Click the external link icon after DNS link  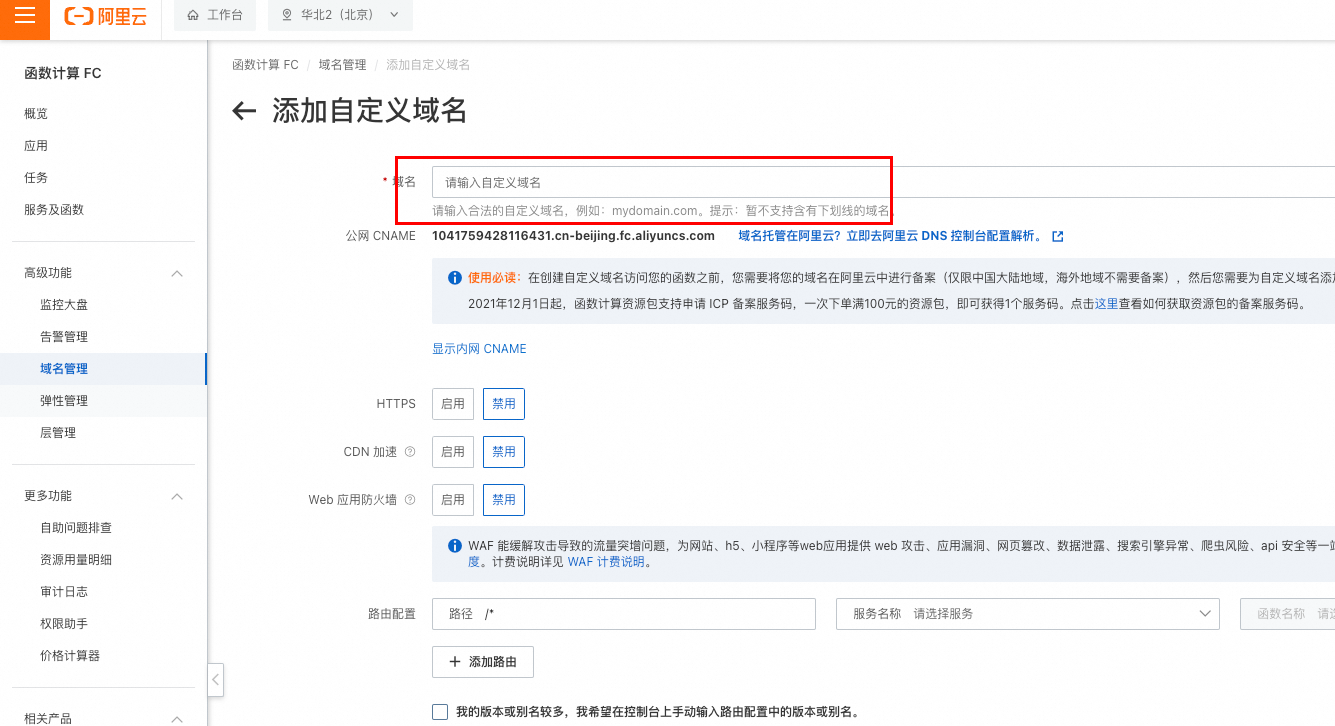[x=1058, y=237]
